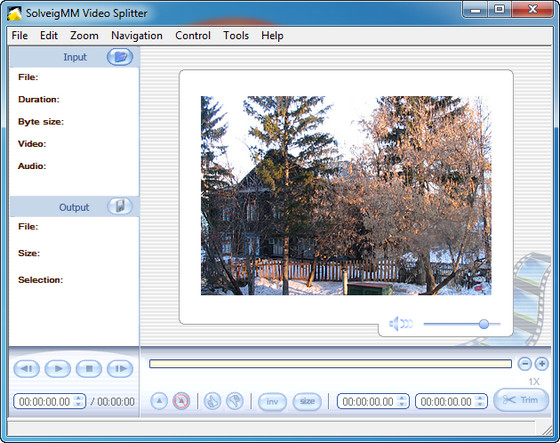Viewport: 560px width, 443px height.
Task: Zoom in timeline with plus icon
Action: (541, 364)
